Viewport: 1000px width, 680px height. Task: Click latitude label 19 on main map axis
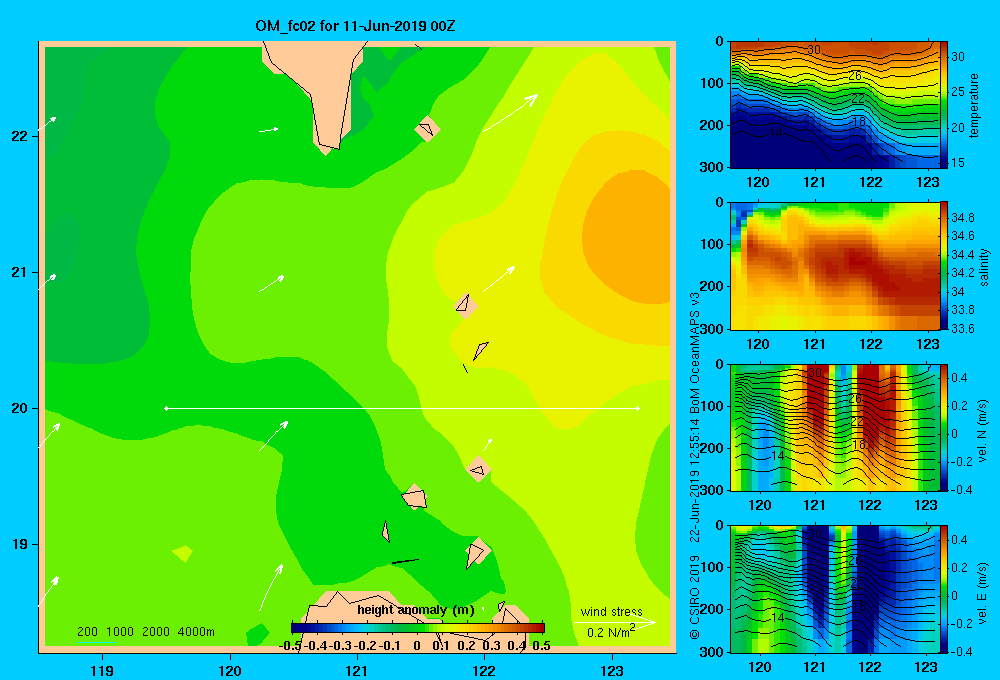[19, 544]
